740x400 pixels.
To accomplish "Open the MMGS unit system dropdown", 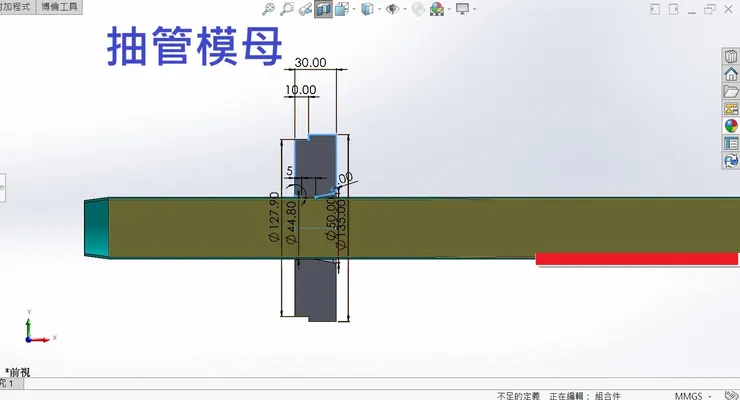I will tap(692, 396).
